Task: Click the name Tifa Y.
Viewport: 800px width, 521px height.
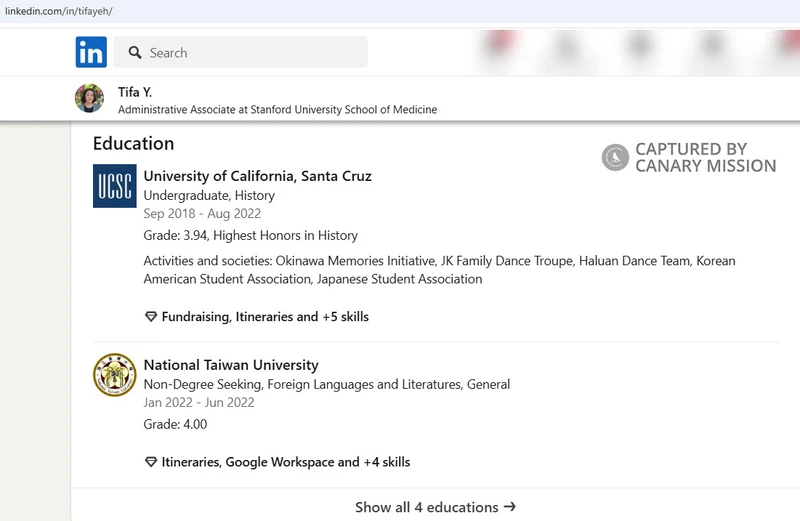Action: tap(135, 92)
